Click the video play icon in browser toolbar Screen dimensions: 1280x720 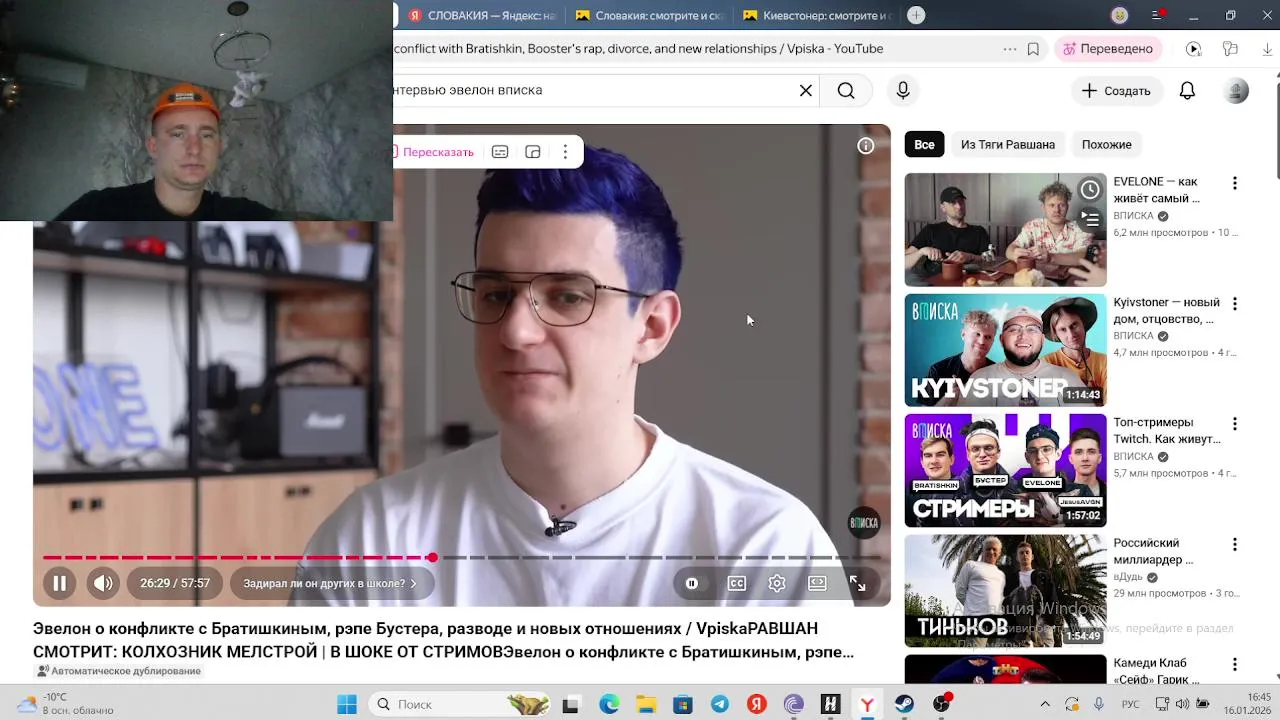(1193, 49)
